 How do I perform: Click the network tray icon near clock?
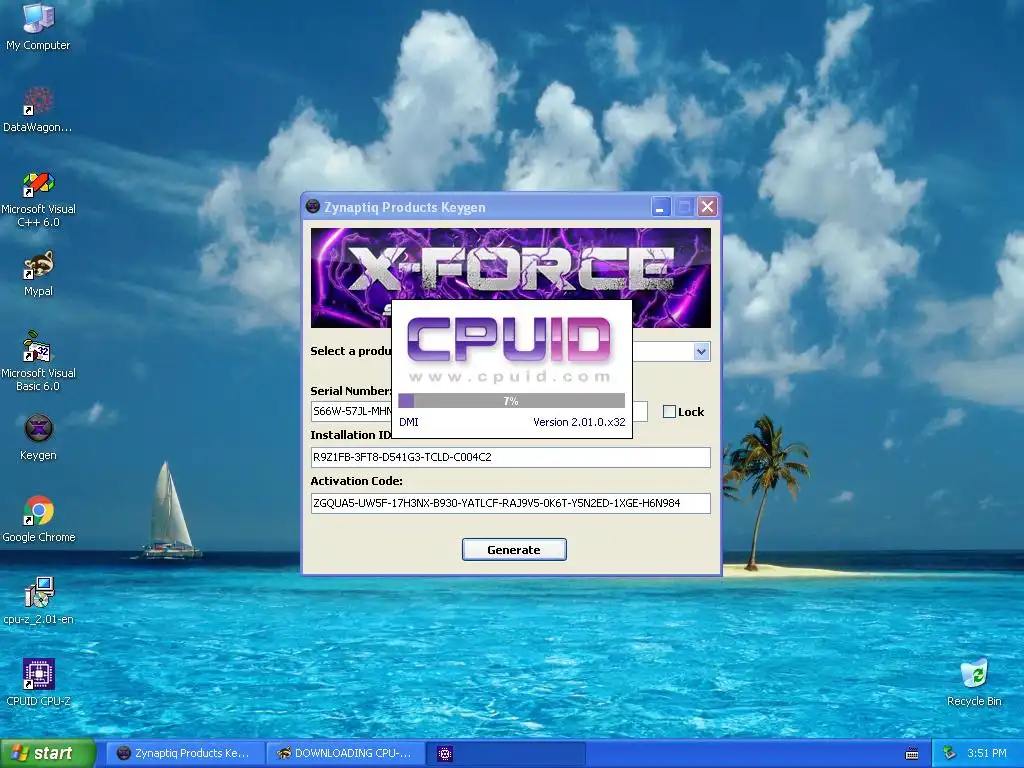[x=950, y=754]
